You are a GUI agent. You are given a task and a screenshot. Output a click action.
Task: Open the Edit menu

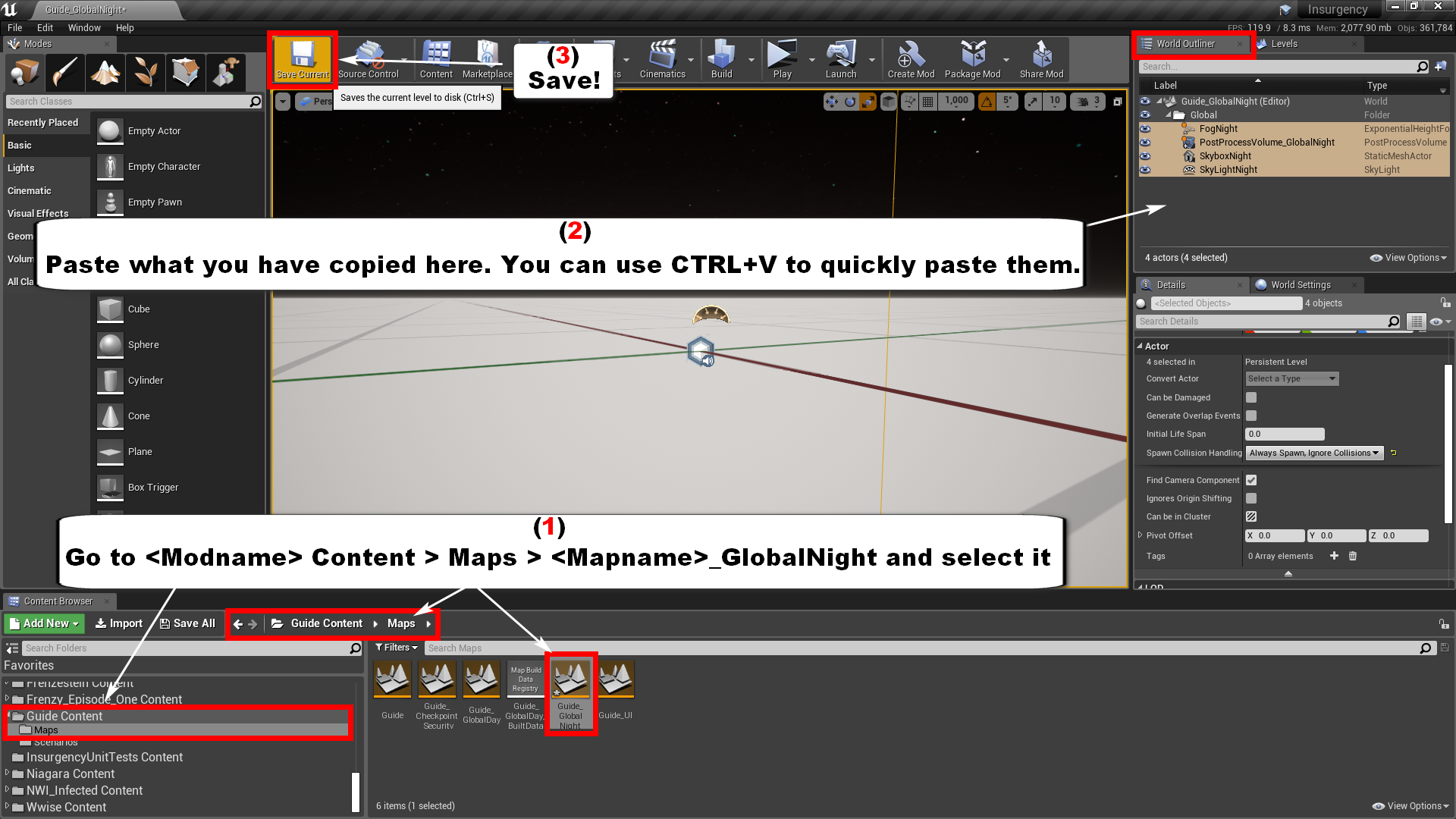[x=45, y=28]
